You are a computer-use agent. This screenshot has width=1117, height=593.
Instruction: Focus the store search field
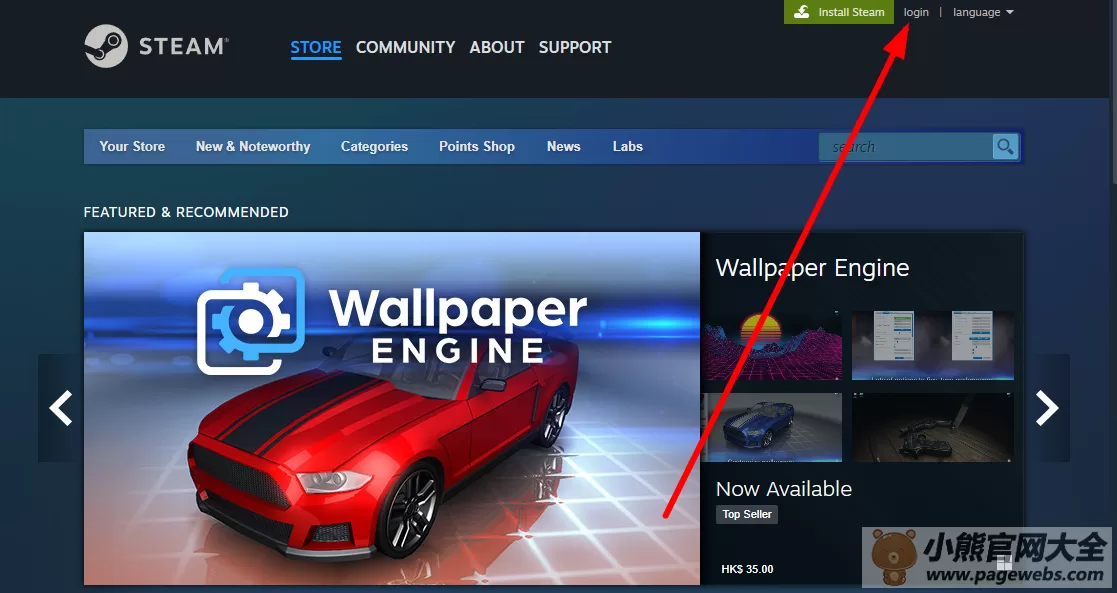click(905, 147)
